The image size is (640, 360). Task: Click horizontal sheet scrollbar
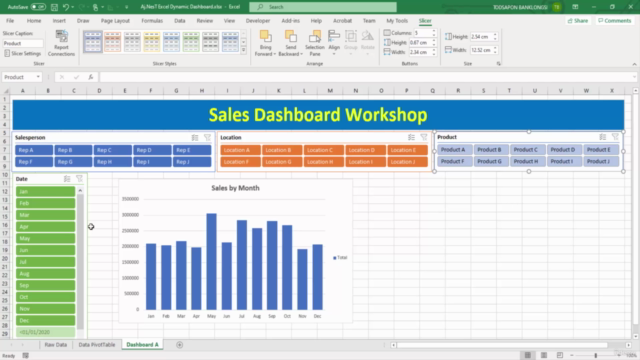click(502, 345)
